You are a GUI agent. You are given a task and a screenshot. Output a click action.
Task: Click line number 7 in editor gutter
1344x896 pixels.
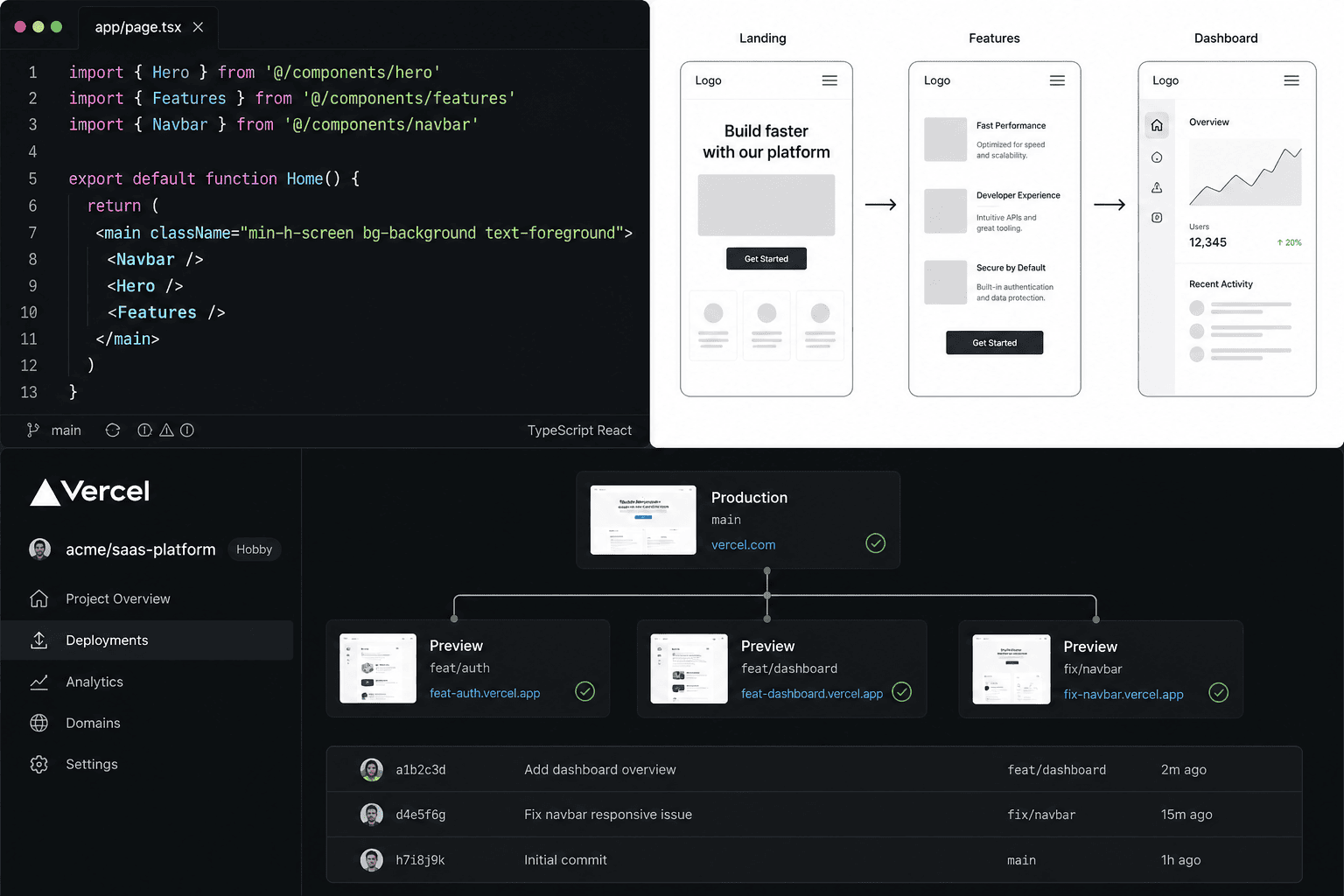point(32,233)
